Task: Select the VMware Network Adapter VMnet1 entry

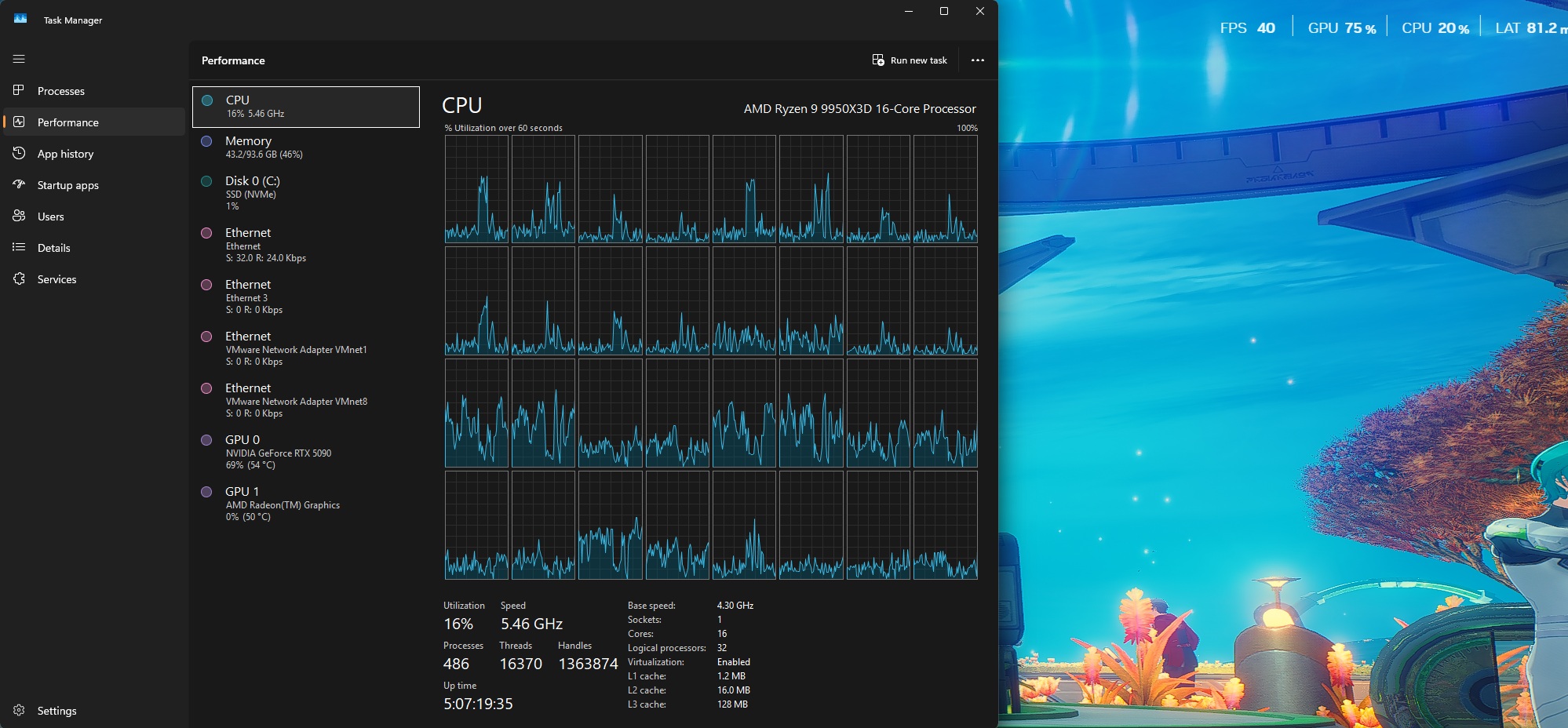Action: pos(306,348)
